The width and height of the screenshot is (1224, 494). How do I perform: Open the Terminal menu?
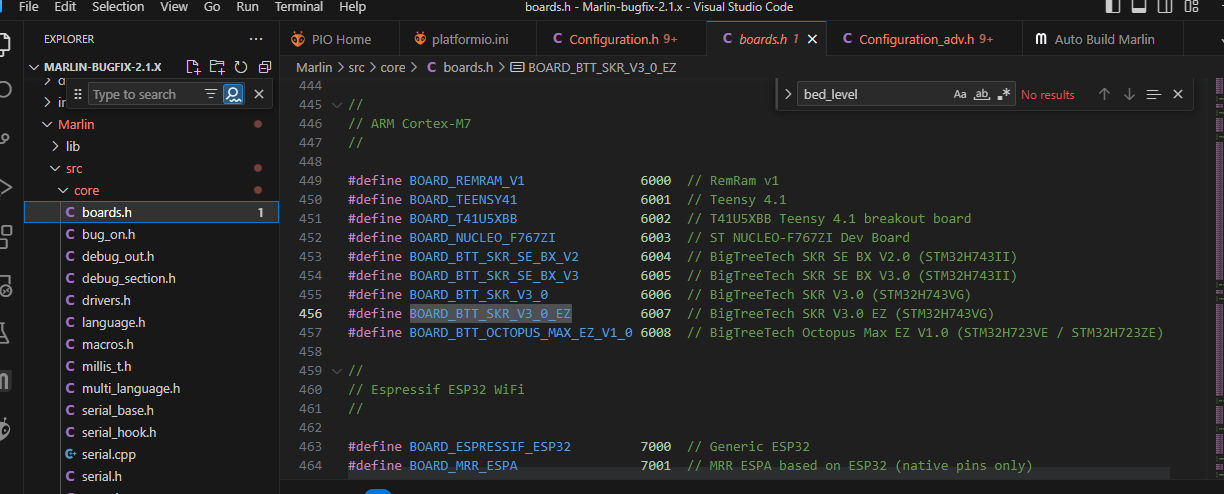point(299,7)
